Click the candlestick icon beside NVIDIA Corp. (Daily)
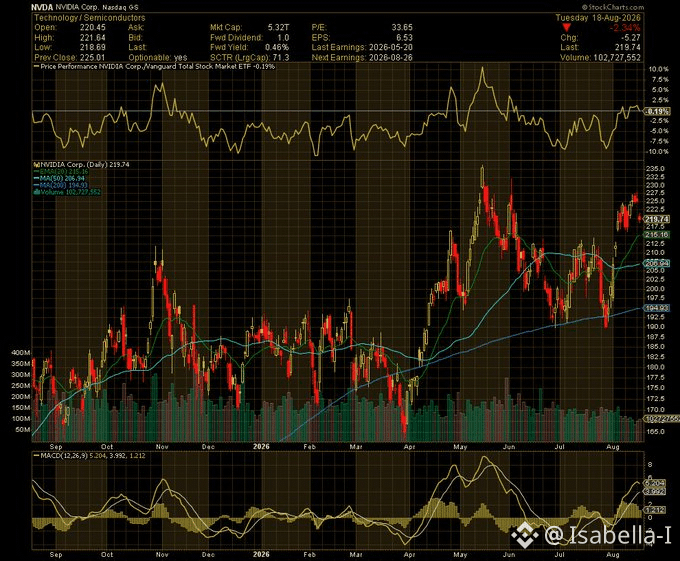The height and width of the screenshot is (561, 680). click(37, 165)
